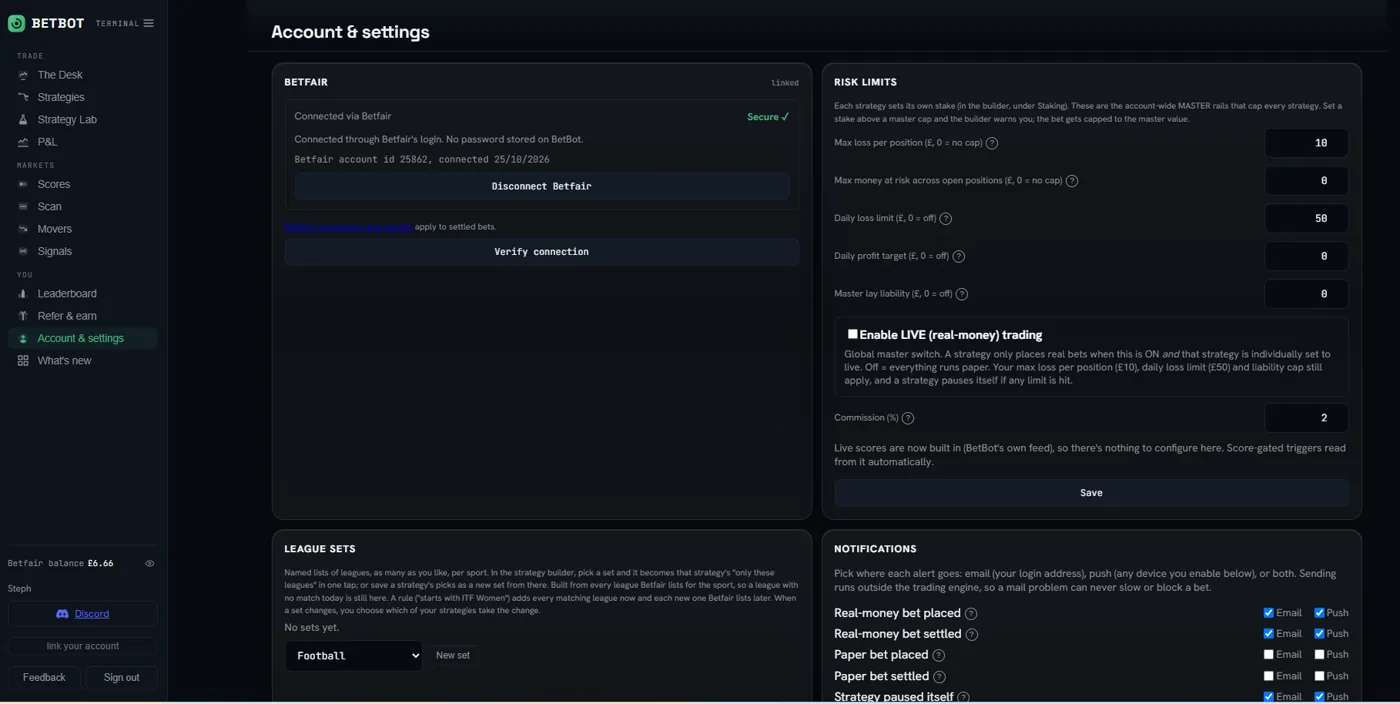The height and width of the screenshot is (704, 1400).
Task: Click the Scan icon in sidebar
Action: pyautogui.click(x=23, y=207)
